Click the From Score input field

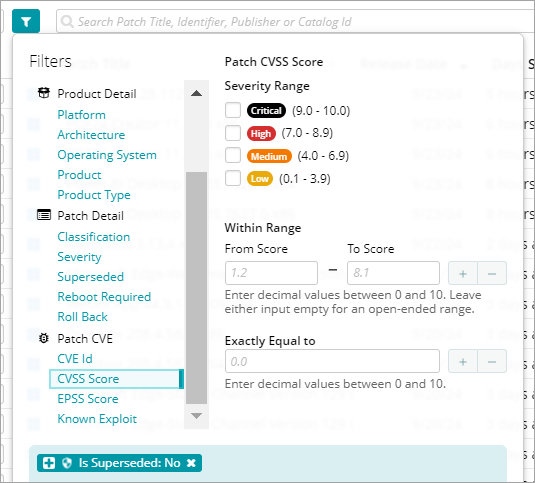tap(271, 273)
